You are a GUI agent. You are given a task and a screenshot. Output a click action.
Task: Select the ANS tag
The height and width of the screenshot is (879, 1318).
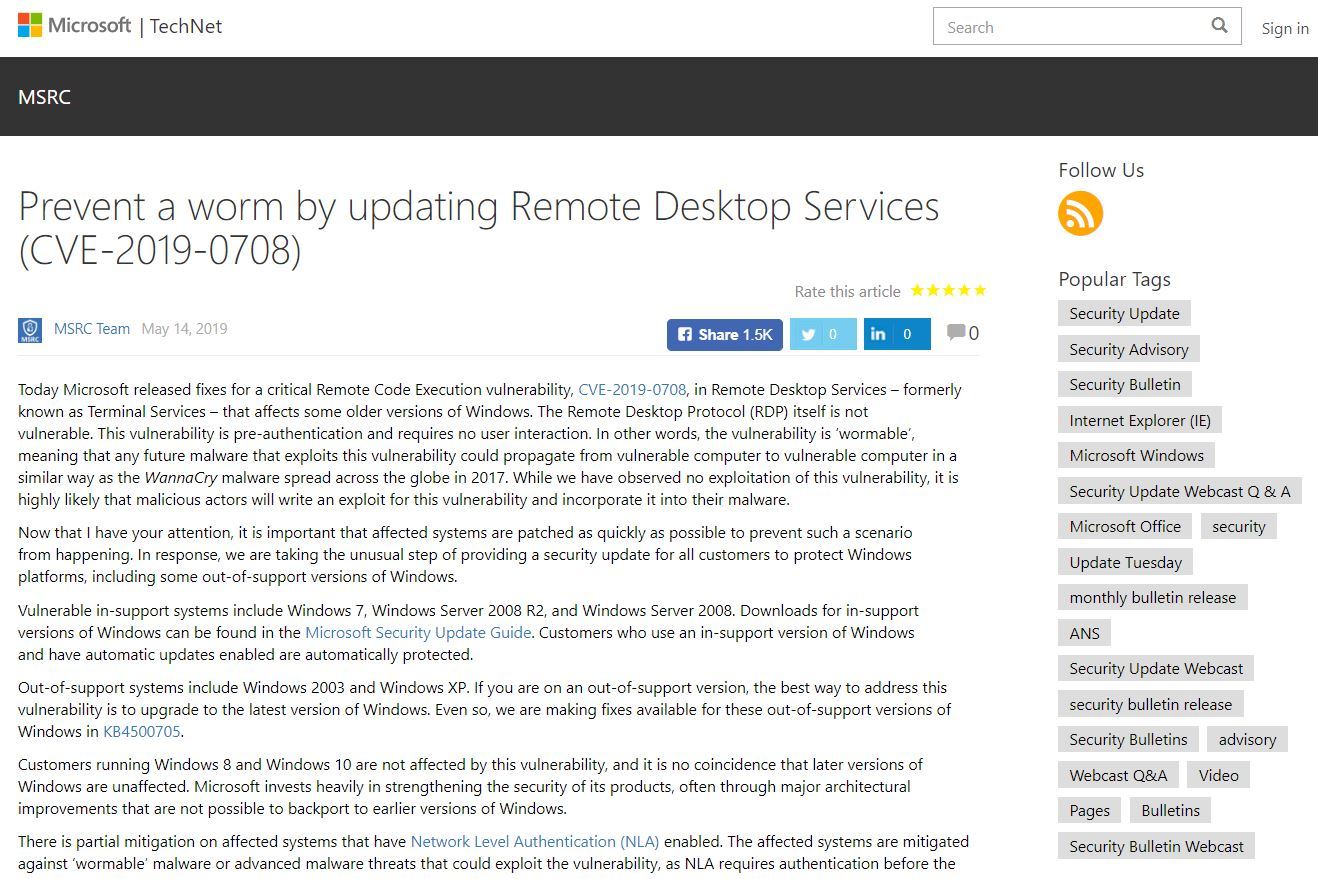click(1085, 633)
